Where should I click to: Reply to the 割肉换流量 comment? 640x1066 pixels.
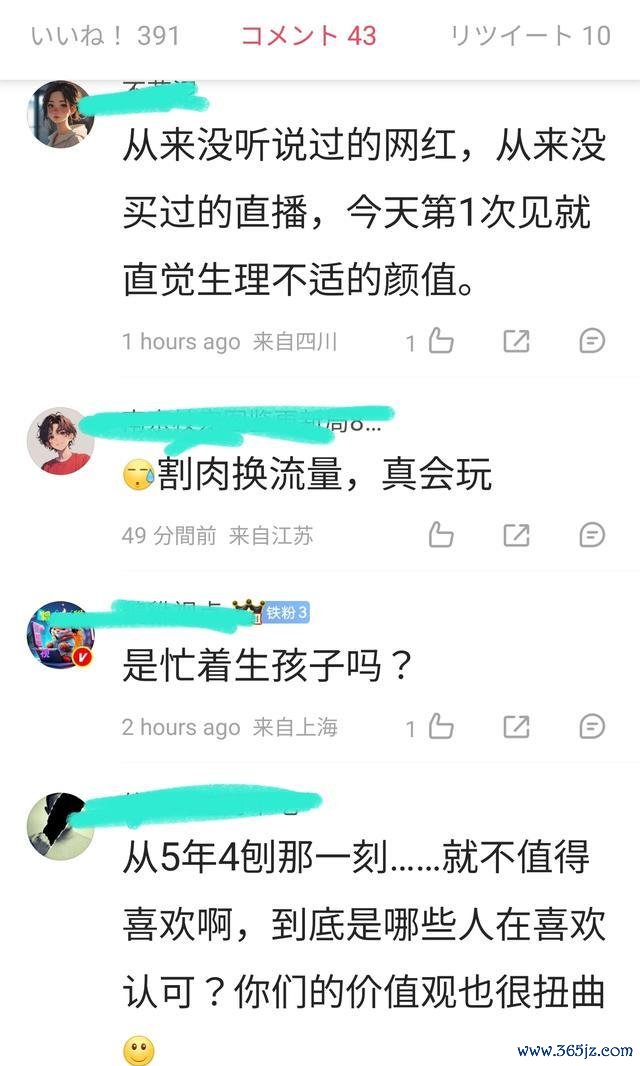pyautogui.click(x=592, y=535)
